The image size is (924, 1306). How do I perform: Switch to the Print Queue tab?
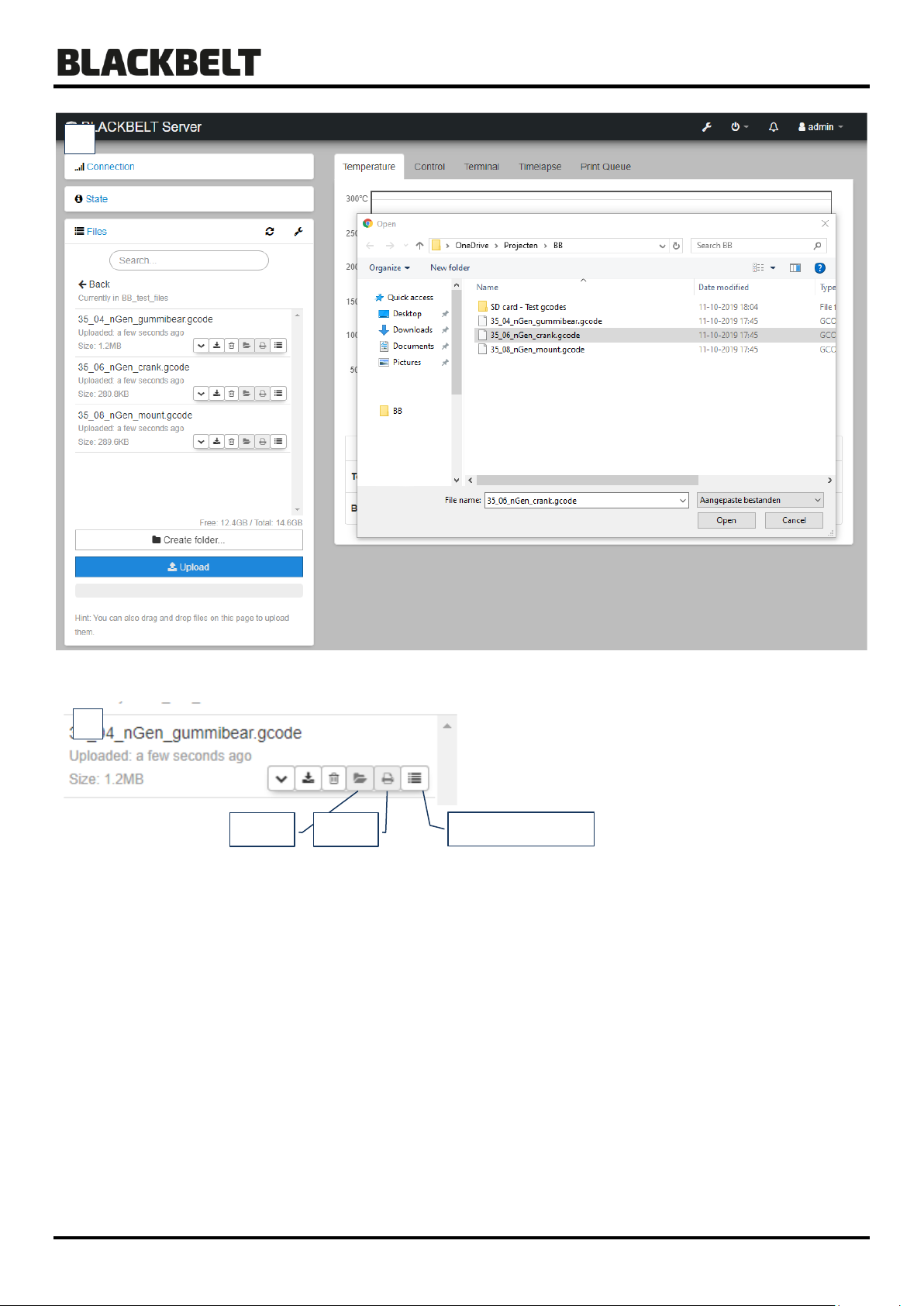point(605,167)
